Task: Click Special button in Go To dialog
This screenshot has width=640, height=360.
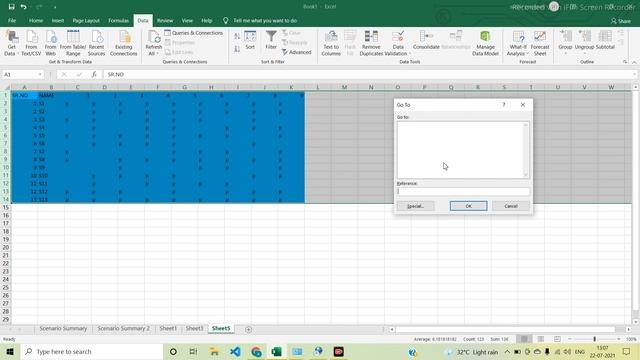Action: (416, 206)
